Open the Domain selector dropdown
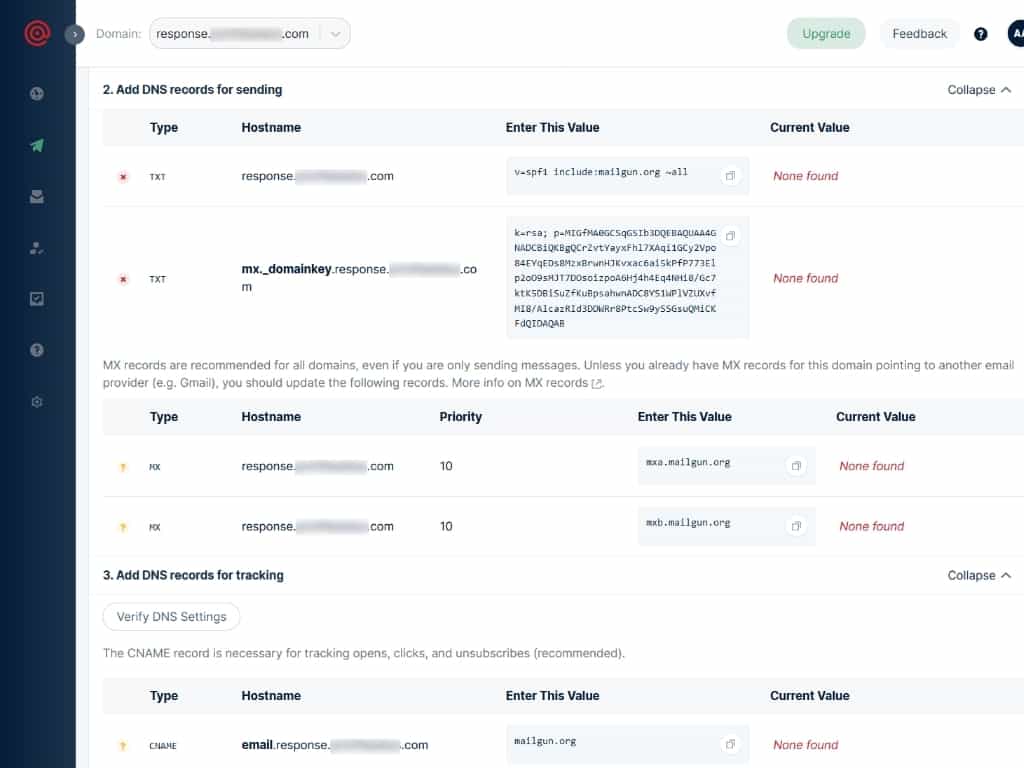 click(x=335, y=34)
